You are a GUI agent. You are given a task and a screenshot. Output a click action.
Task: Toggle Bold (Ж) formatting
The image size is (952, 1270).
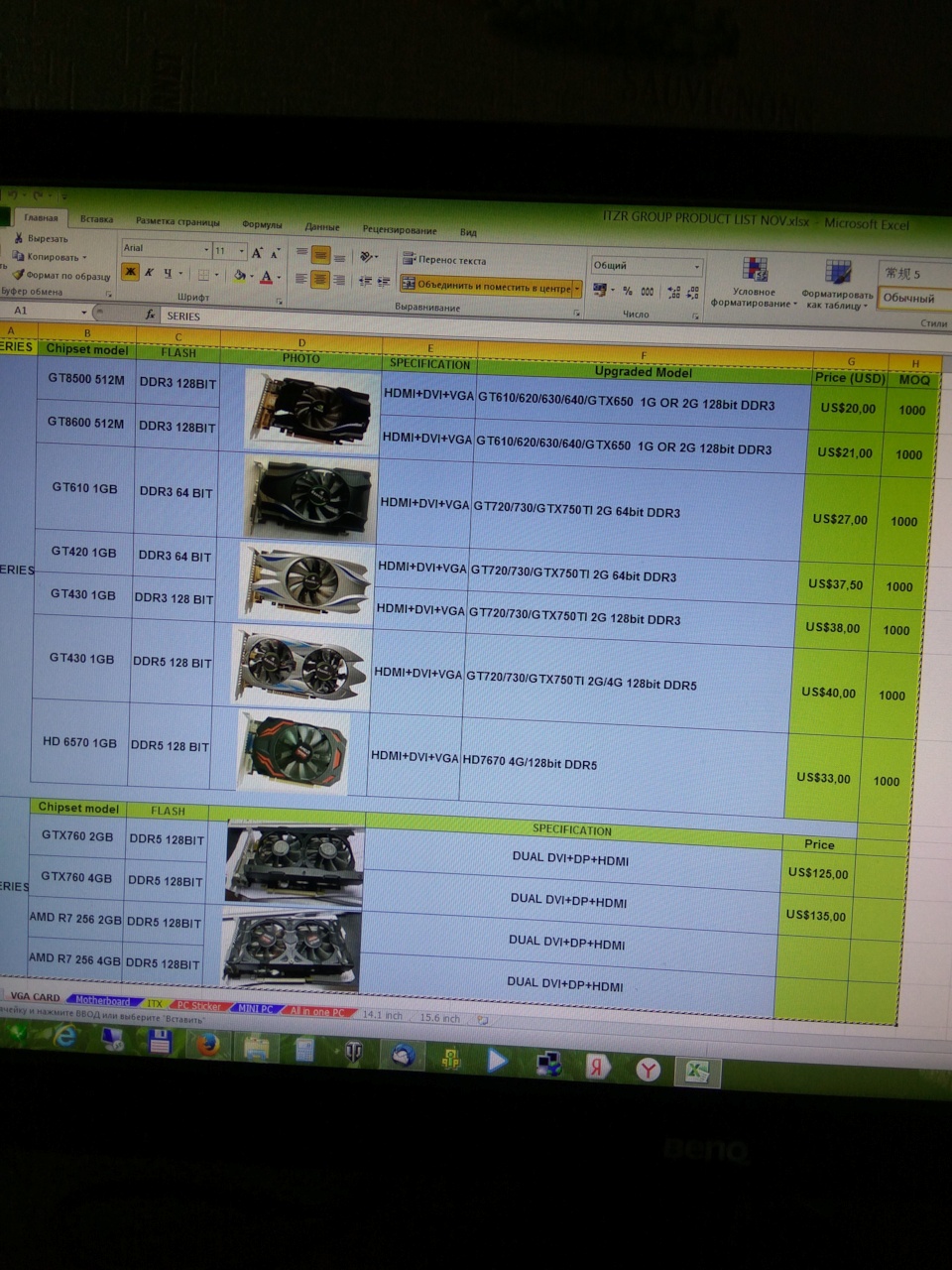pyautogui.click(x=130, y=271)
